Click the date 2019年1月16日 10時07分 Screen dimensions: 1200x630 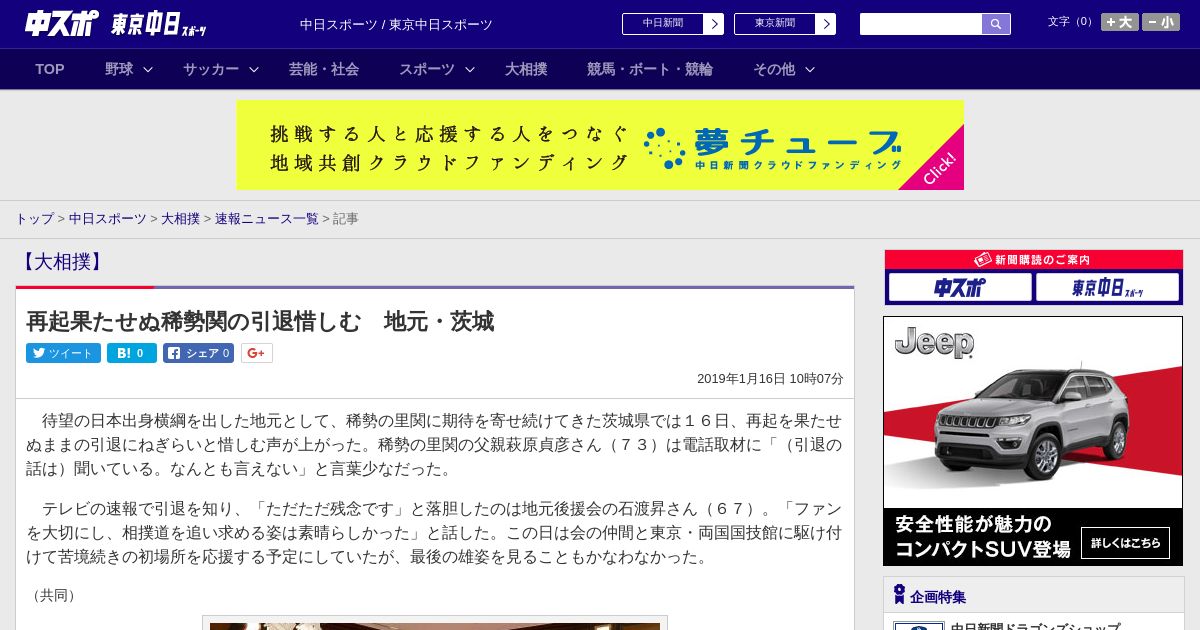click(770, 379)
